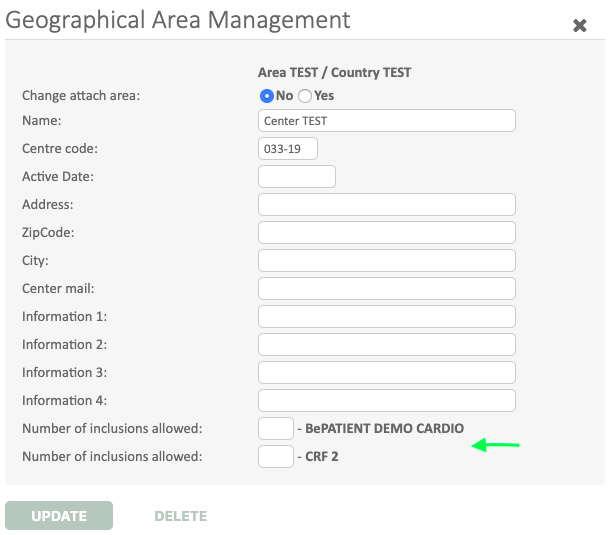Click the BePATIENT DEMO CARDIO label

pyautogui.click(x=384, y=429)
